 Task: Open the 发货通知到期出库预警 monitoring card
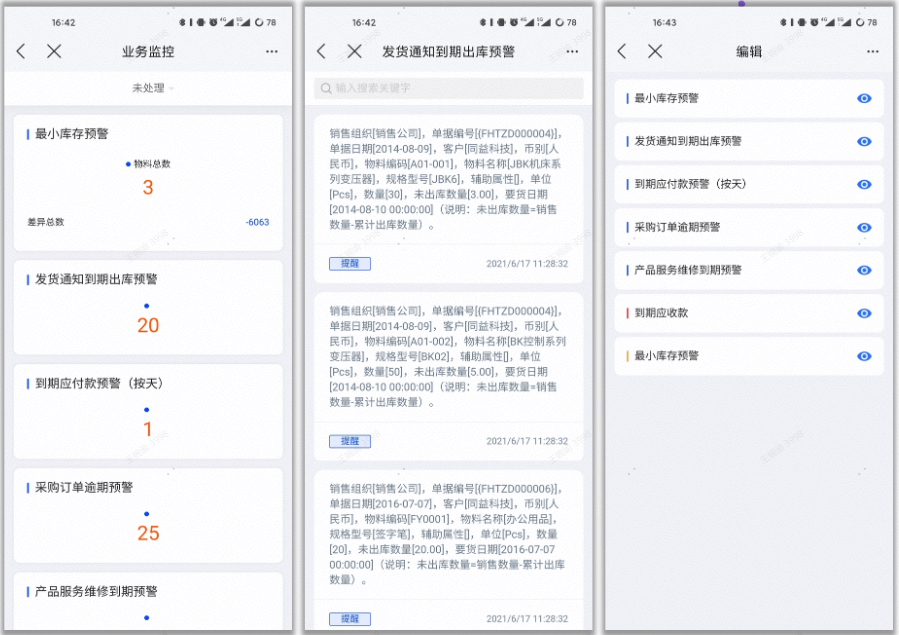pyautogui.click(x=147, y=310)
